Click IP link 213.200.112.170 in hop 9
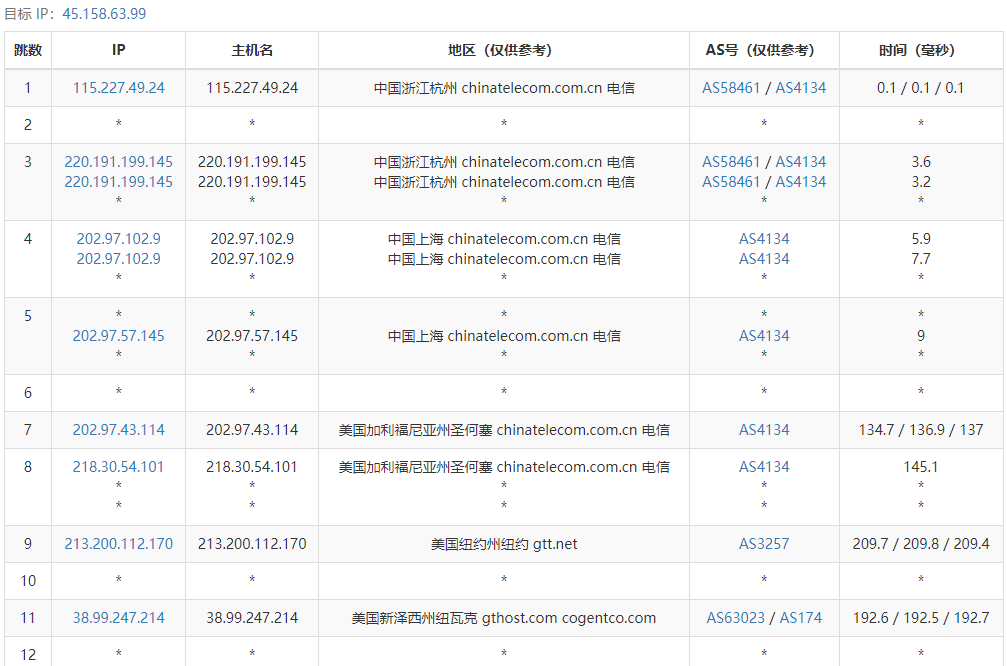Viewport: 1007px width, 666px height. [x=119, y=544]
